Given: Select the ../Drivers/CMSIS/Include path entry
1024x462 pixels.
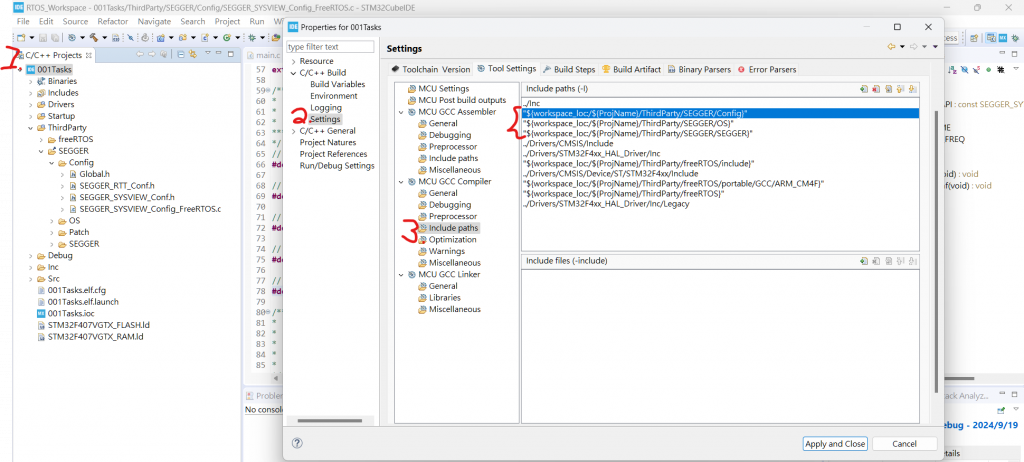Looking at the screenshot, I should click(720, 142).
